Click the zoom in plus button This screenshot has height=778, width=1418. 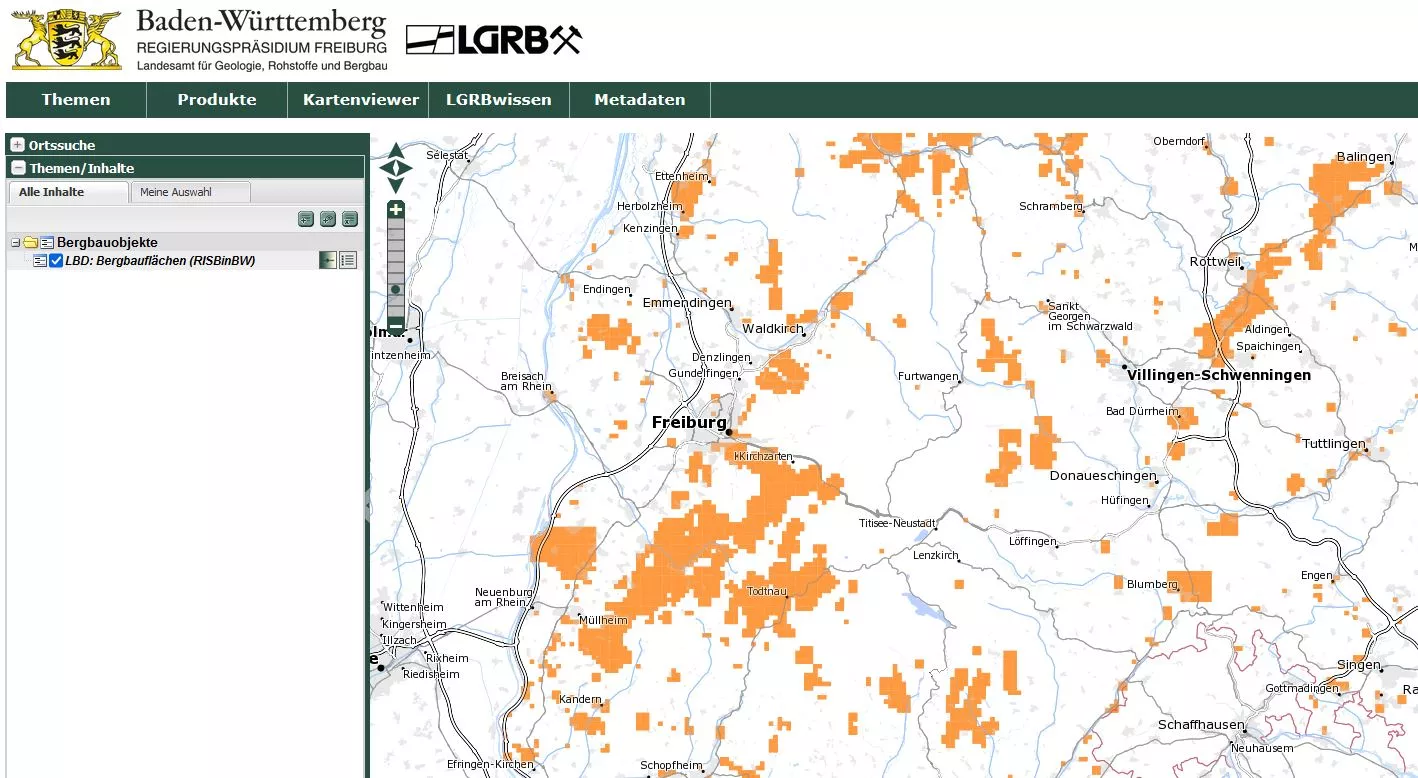pos(396,209)
